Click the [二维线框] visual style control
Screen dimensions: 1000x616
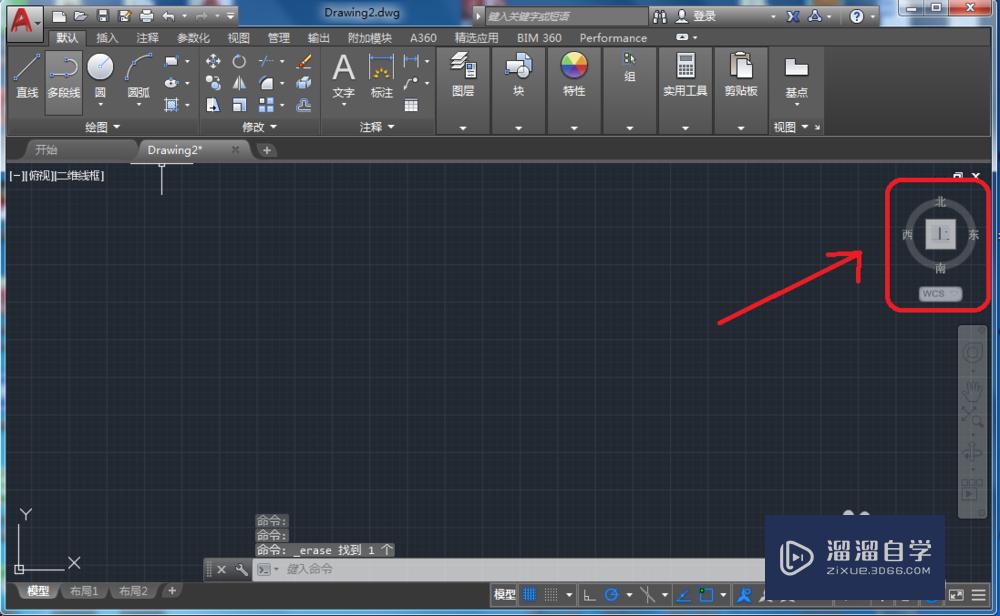coord(79,175)
